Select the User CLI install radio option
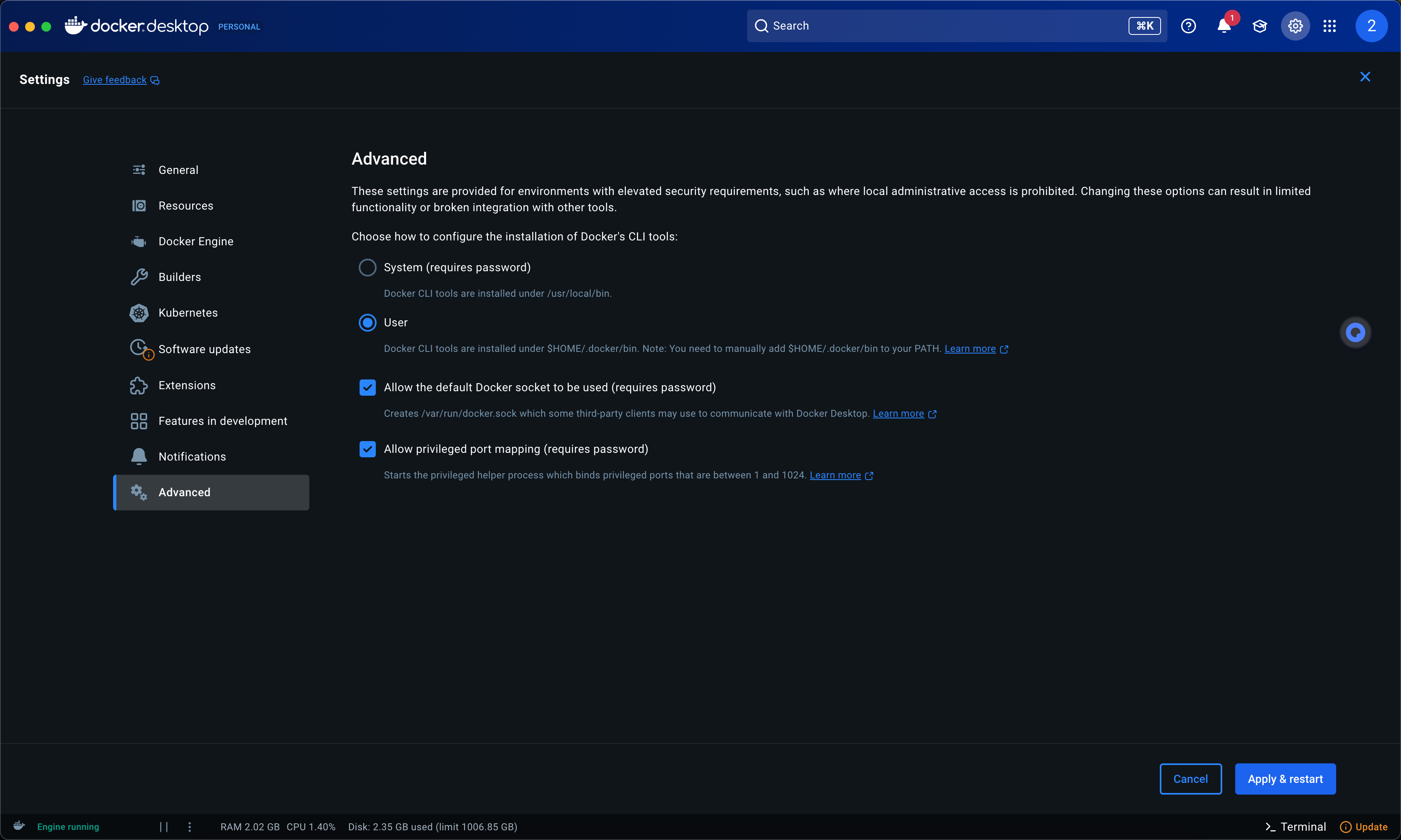Image resolution: width=1401 pixels, height=840 pixels. click(368, 323)
